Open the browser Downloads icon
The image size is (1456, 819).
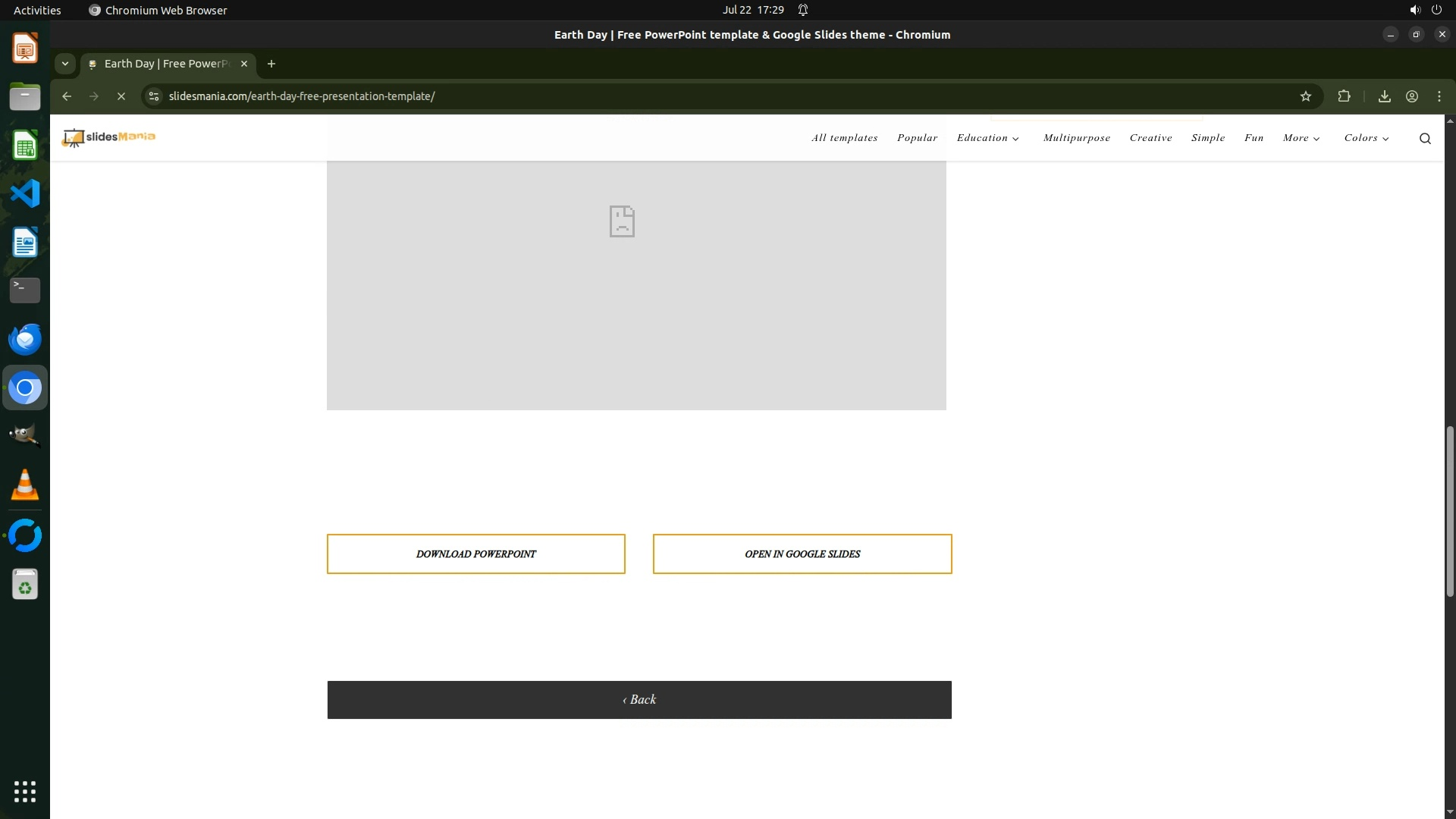(1384, 96)
